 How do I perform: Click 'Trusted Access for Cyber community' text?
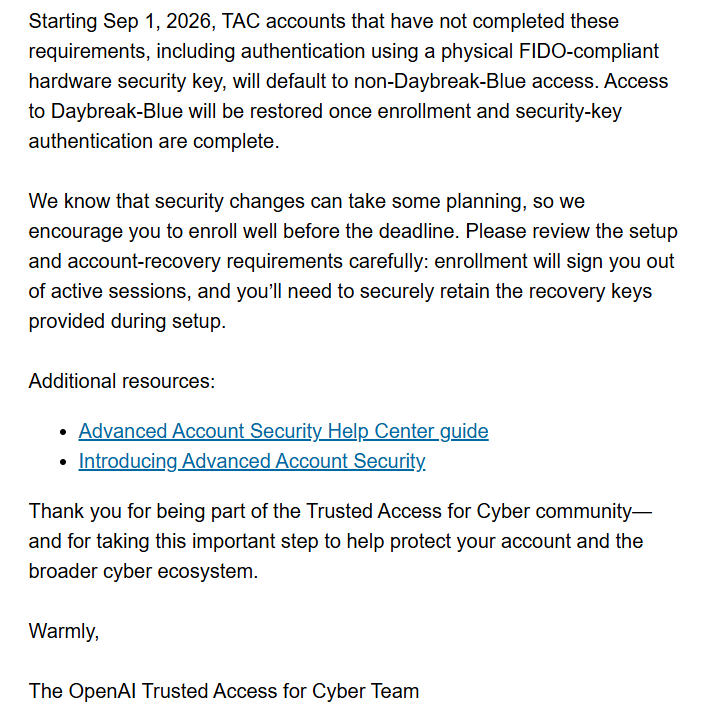coord(469,511)
